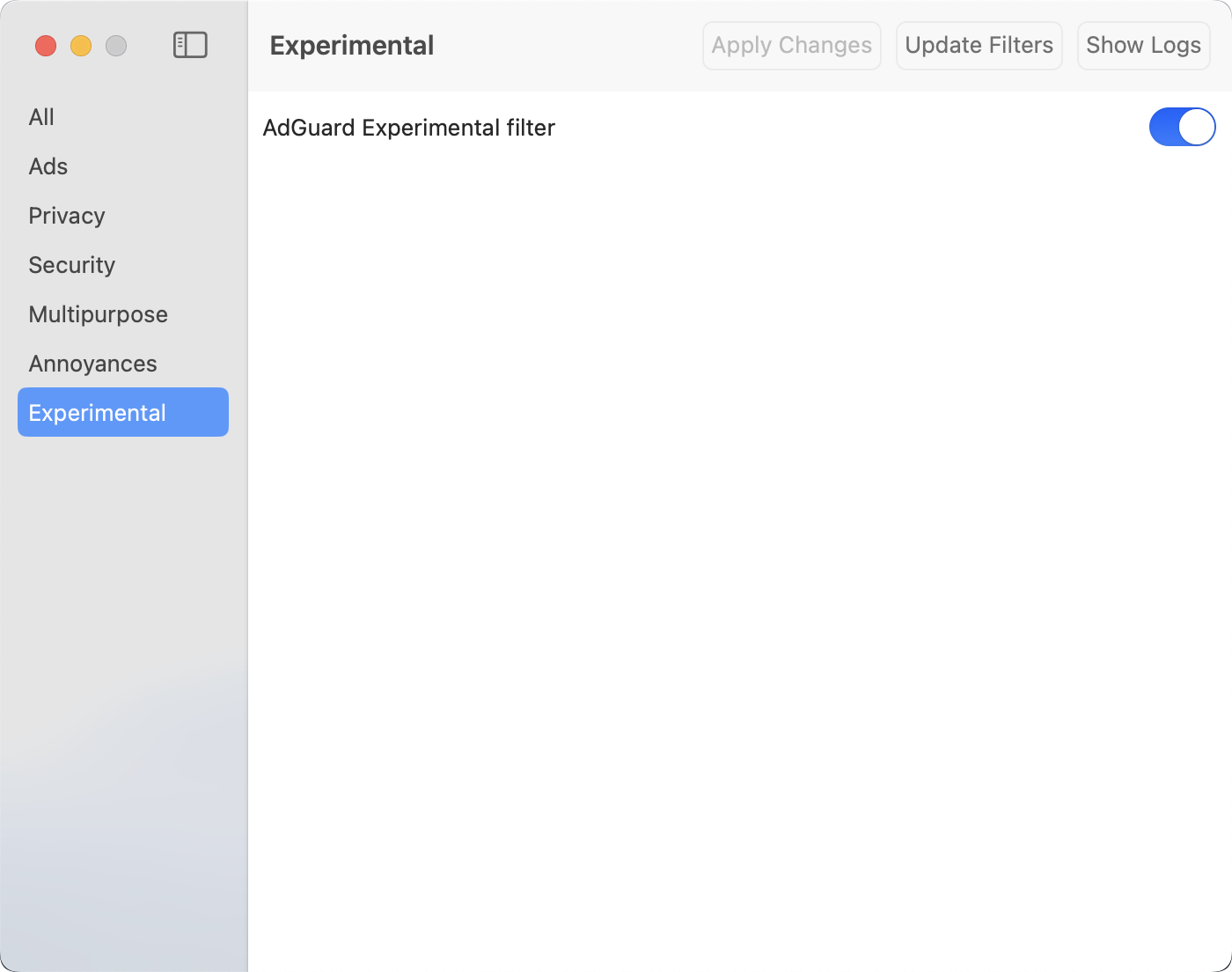The height and width of the screenshot is (972, 1232).
Task: Click the AdGuard Experimental filter label
Action: [x=409, y=128]
